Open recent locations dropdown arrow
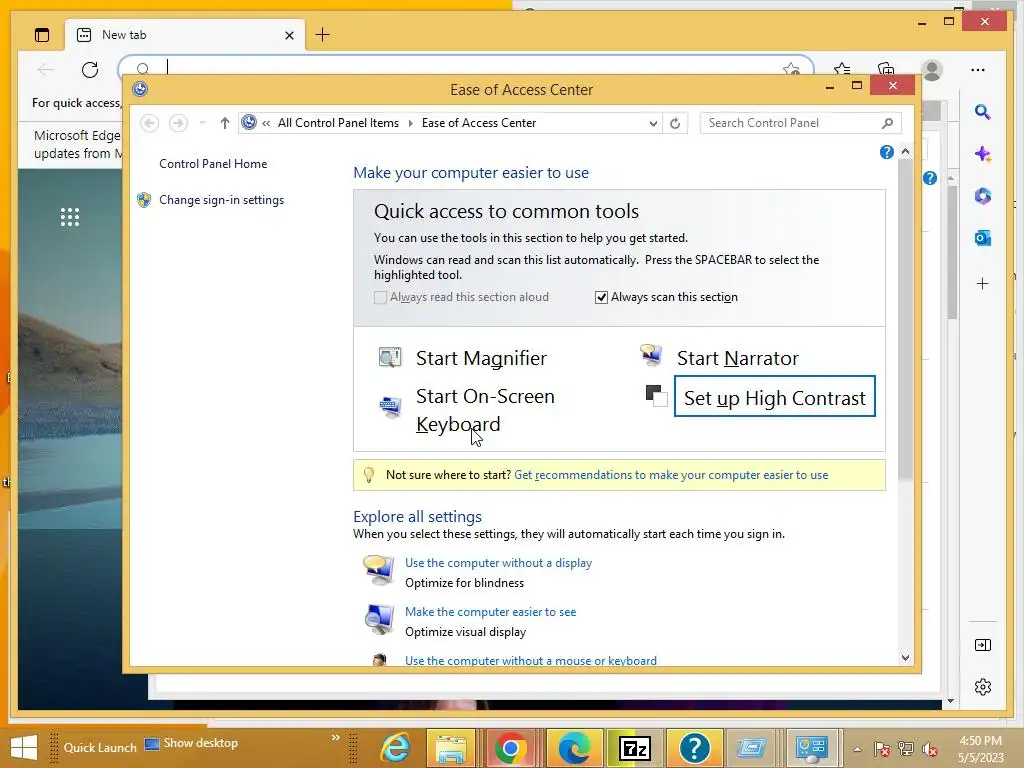 tap(202, 123)
